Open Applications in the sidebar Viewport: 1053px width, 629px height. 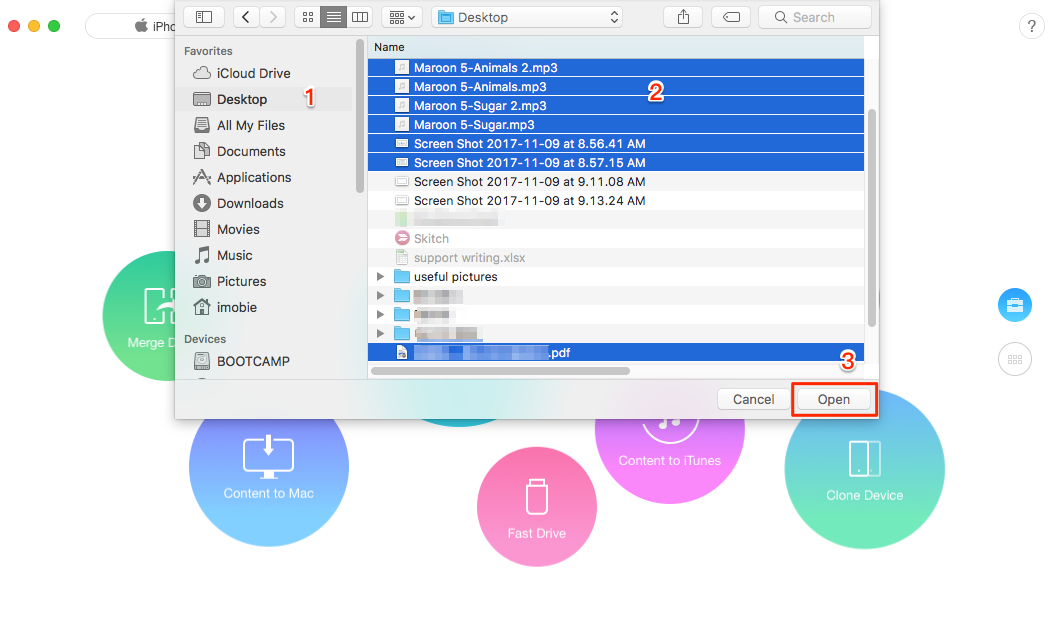(x=263, y=177)
